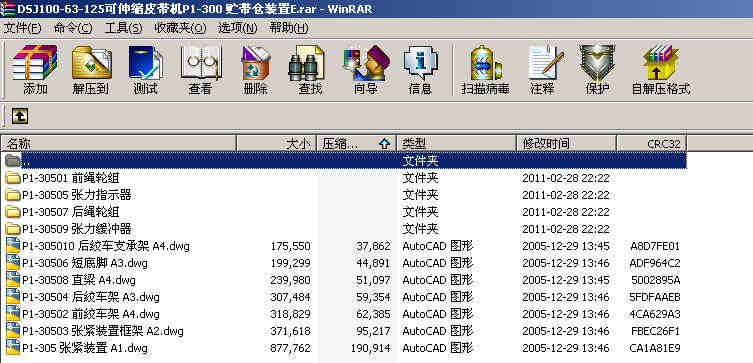753x363 pixels.
Task: Select file name P1-30503 张紧装置框架 A2.dwg
Action: tap(103, 331)
